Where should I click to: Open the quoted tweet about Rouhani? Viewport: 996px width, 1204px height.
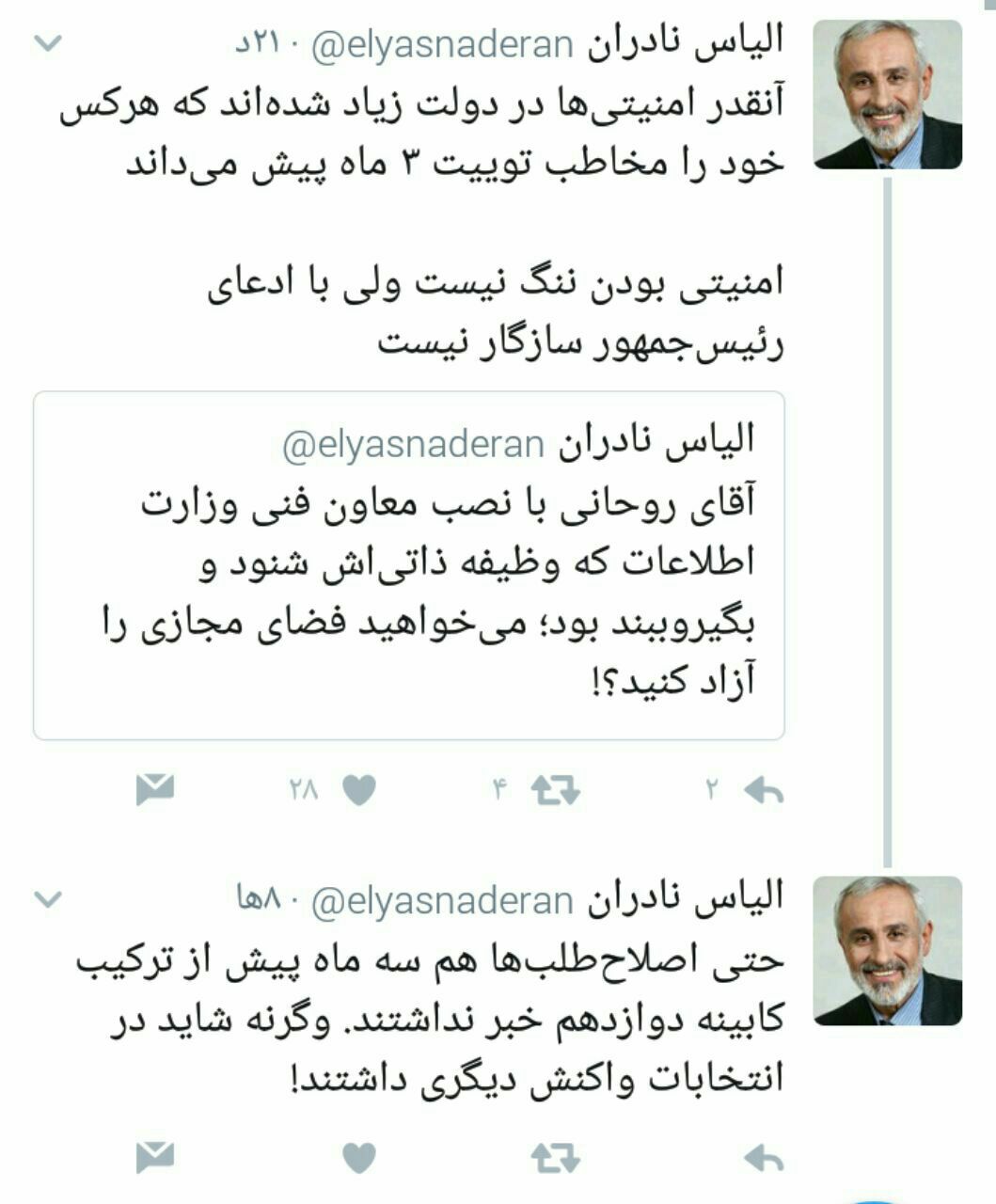pyautogui.click(x=409, y=565)
